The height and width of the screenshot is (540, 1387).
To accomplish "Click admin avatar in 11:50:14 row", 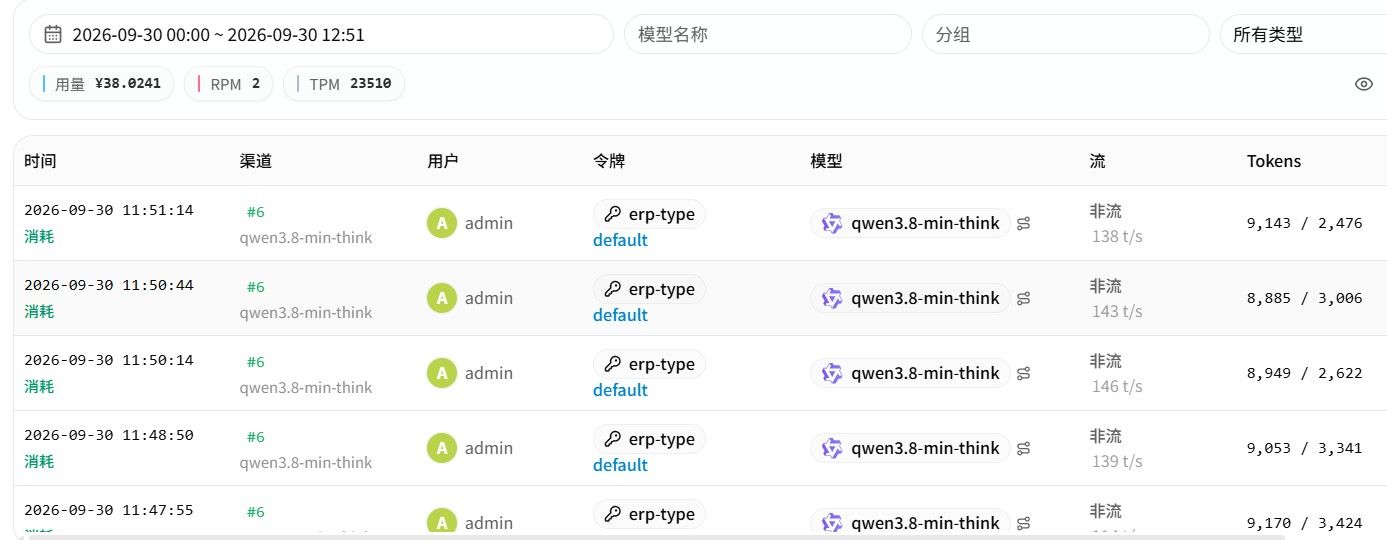I will (x=441, y=373).
